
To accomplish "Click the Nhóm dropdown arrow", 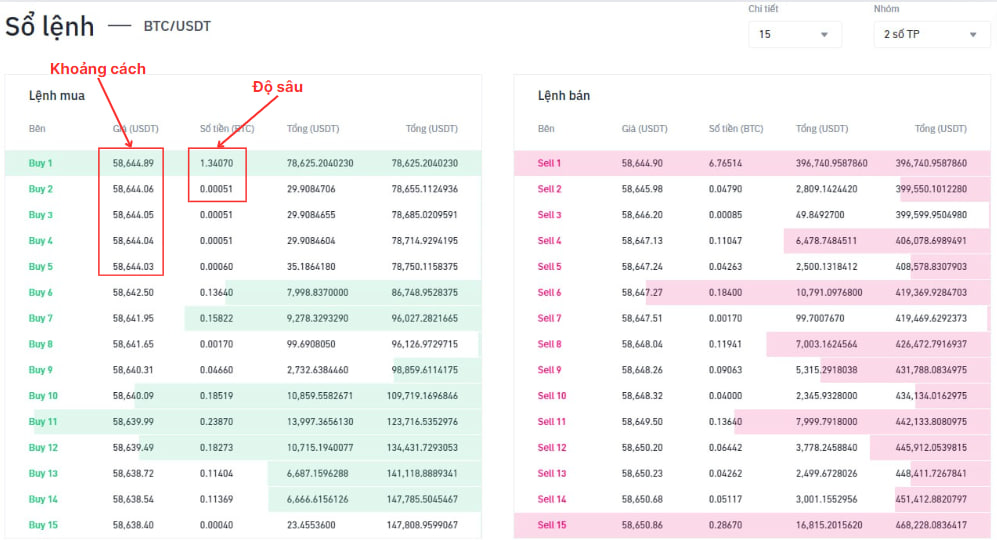I will (x=973, y=34).
